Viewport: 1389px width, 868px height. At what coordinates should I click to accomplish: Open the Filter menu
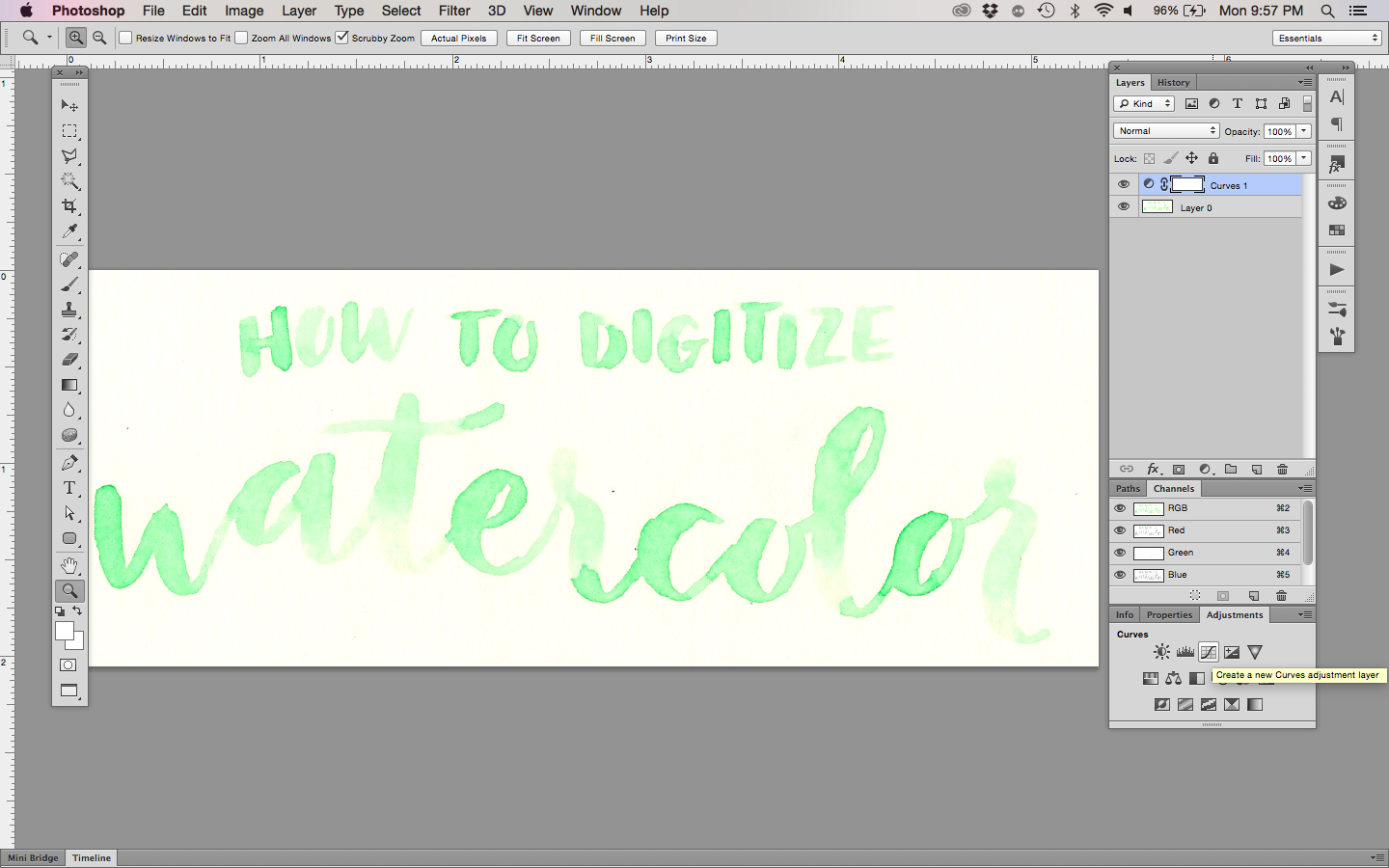coord(454,11)
